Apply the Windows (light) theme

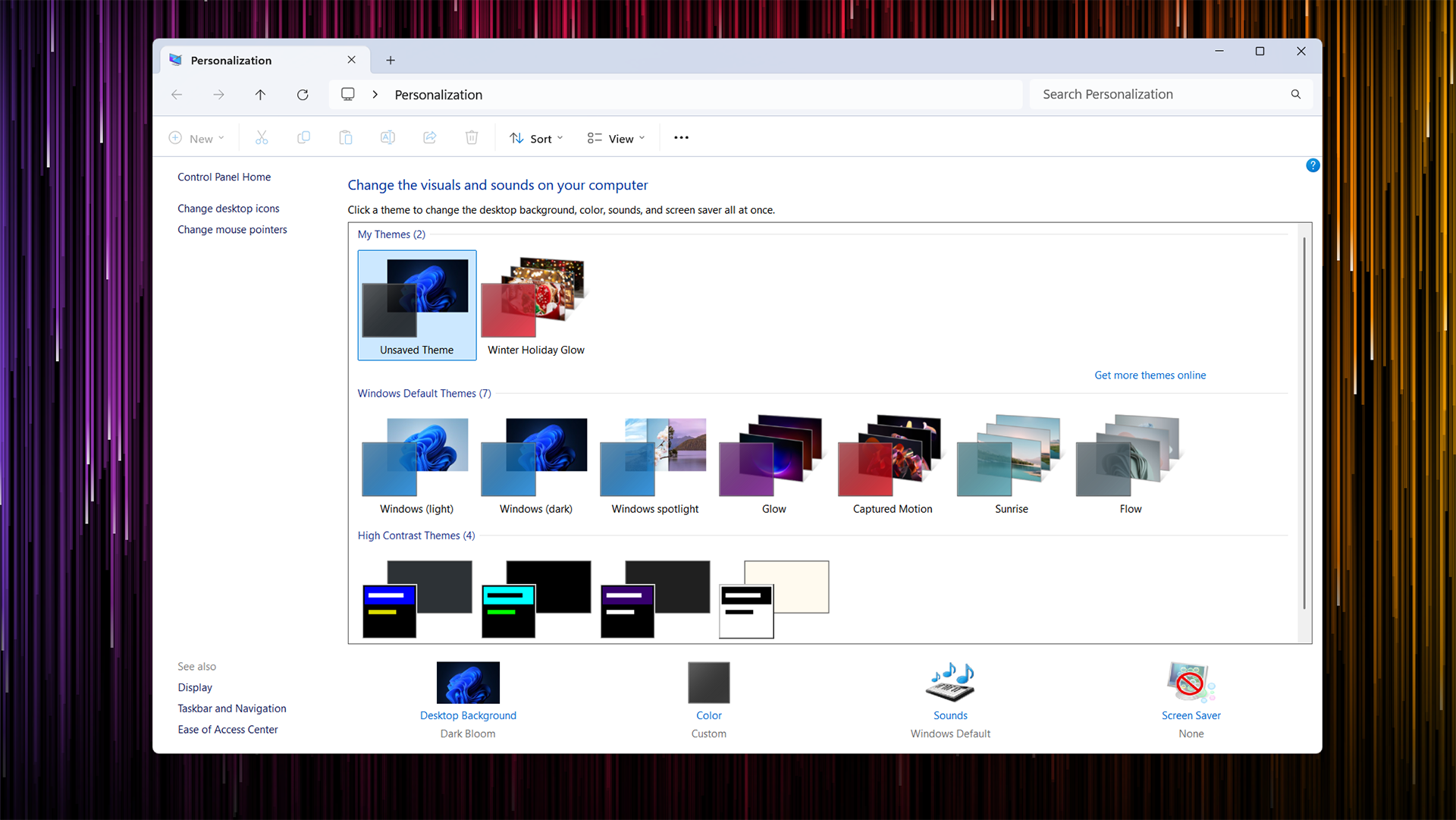[x=416, y=464]
